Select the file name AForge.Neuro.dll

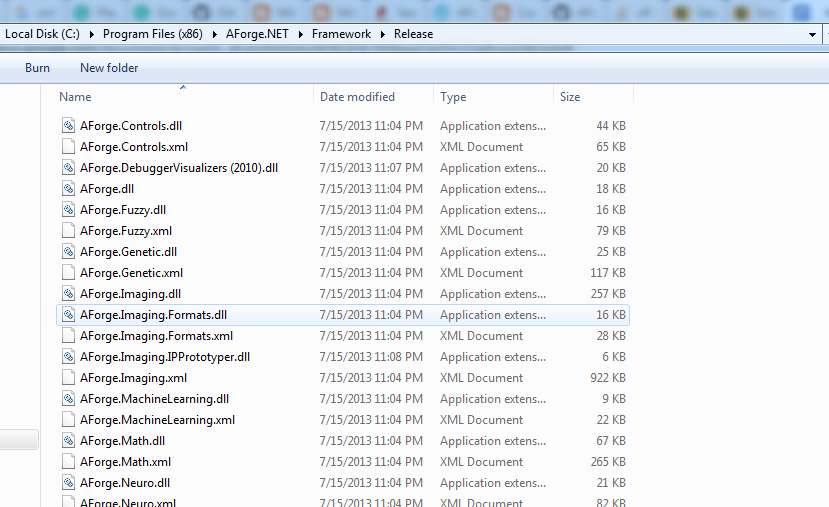125,483
